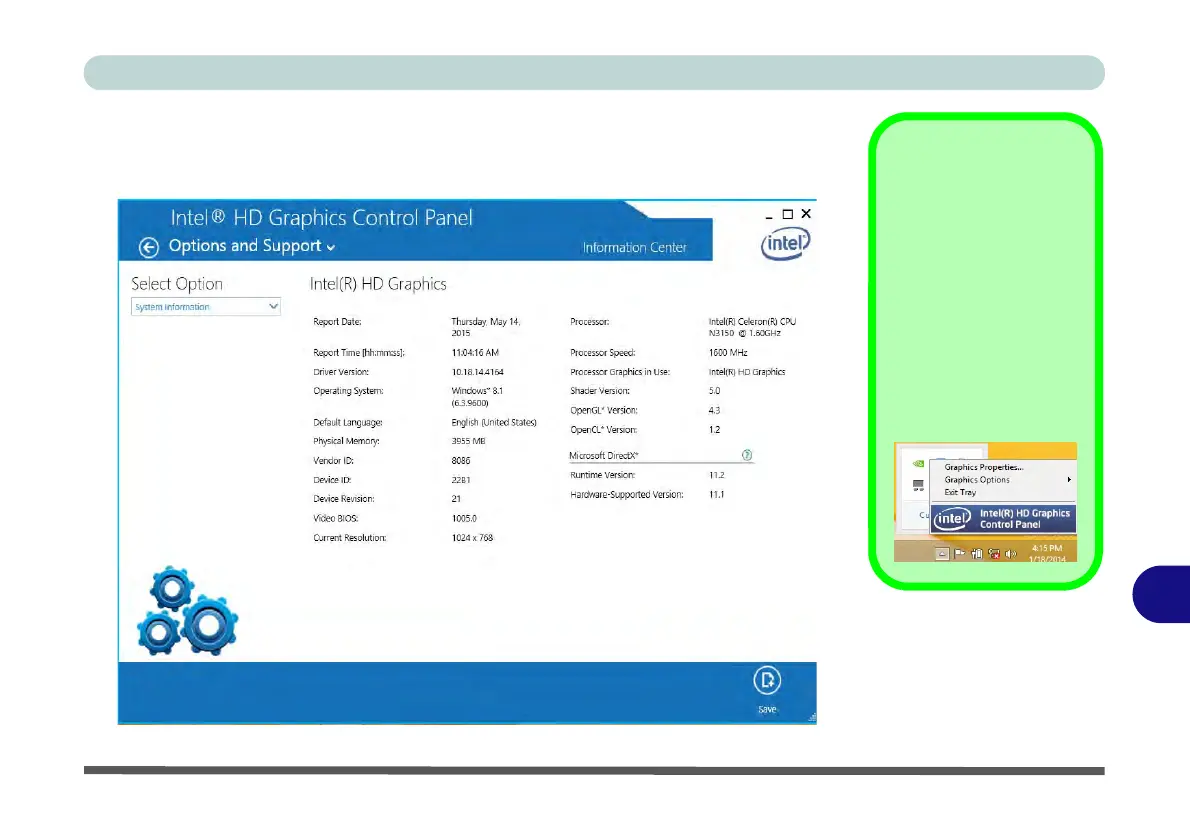Click the '3955 MB' physical memory value
1190x838 pixels.
(468, 441)
